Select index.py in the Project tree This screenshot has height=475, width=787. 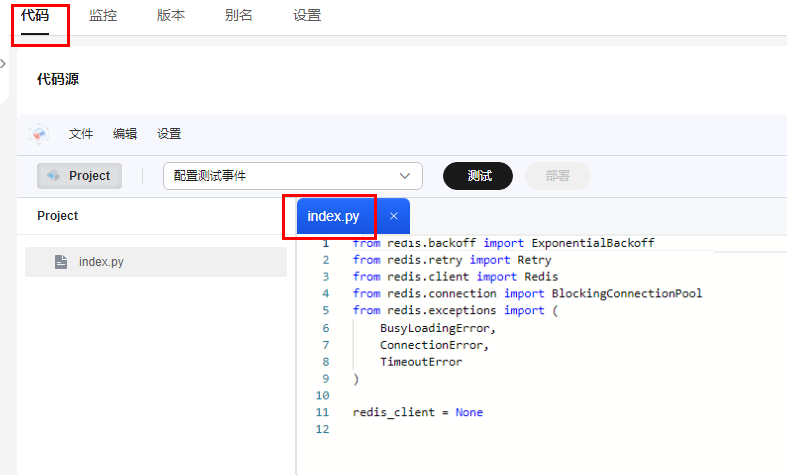[101, 262]
